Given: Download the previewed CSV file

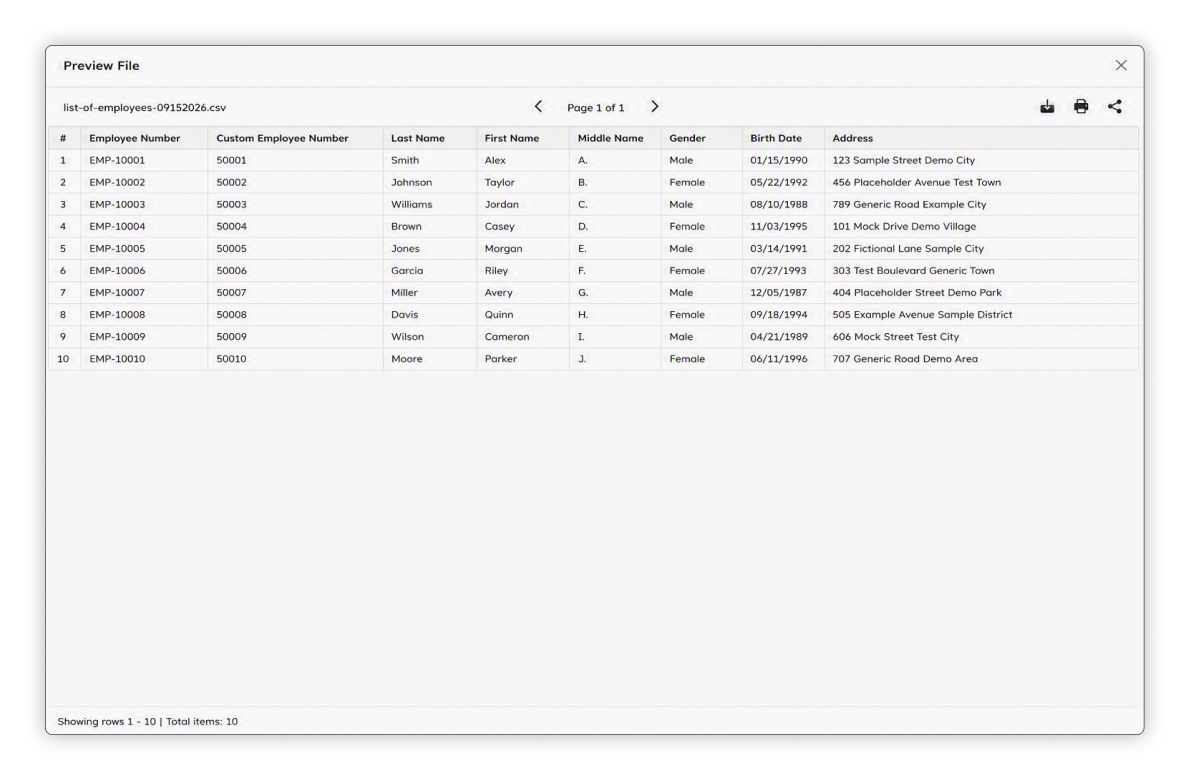Looking at the screenshot, I should (1047, 107).
